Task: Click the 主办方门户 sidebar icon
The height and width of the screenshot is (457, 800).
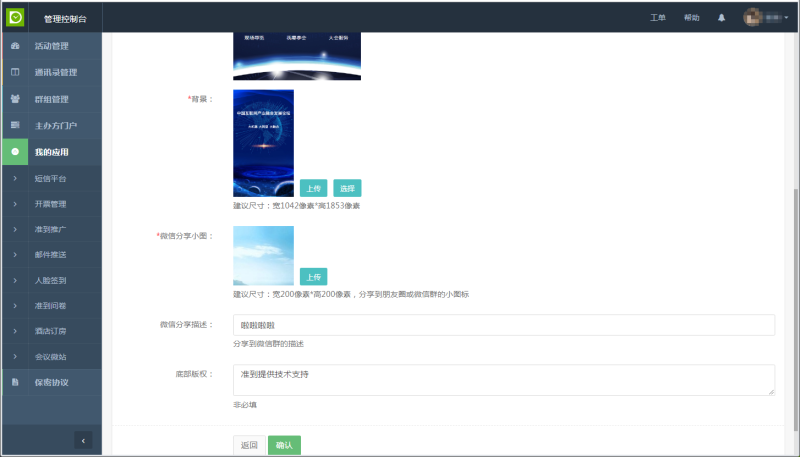Action: tap(15, 125)
